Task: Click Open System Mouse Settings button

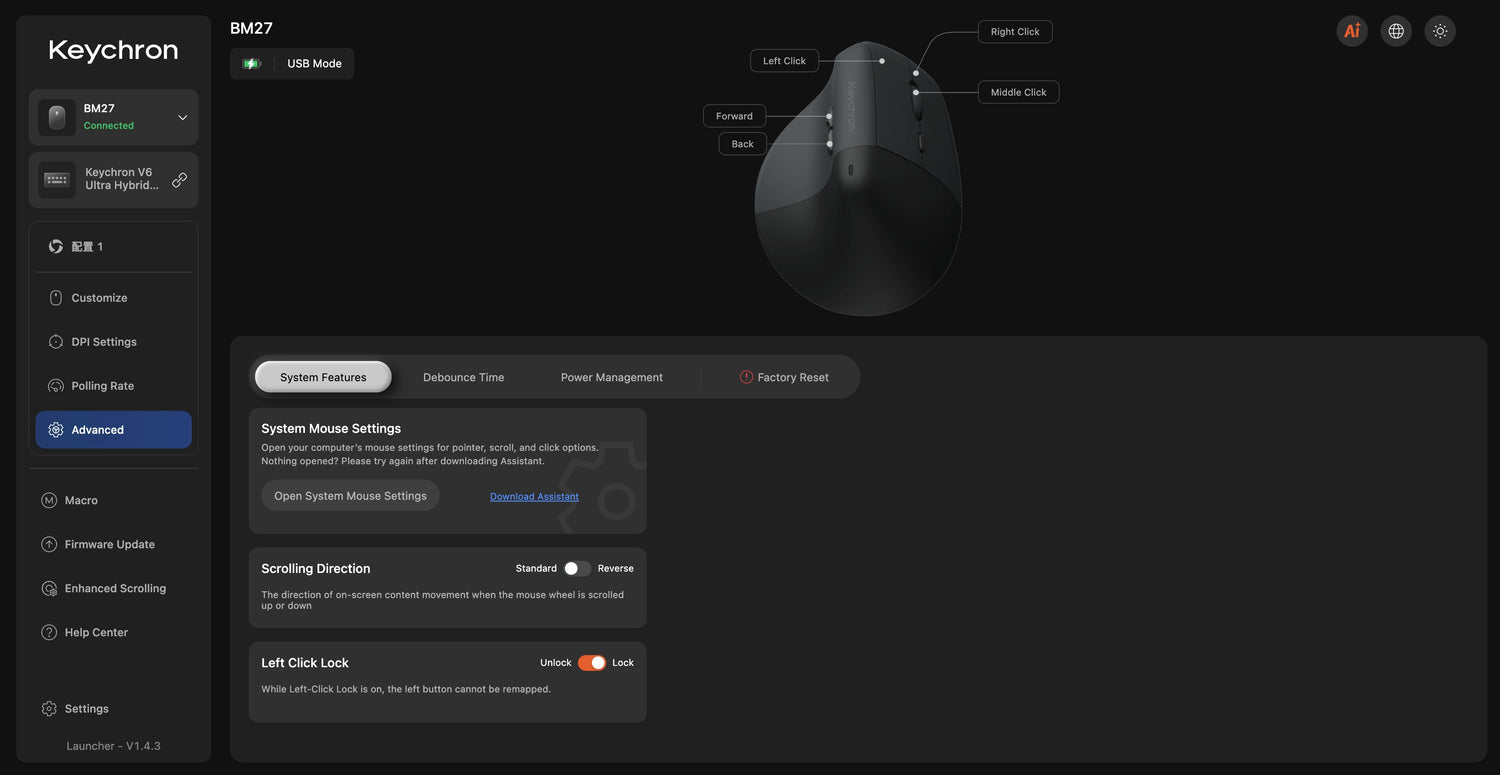Action: (350, 496)
